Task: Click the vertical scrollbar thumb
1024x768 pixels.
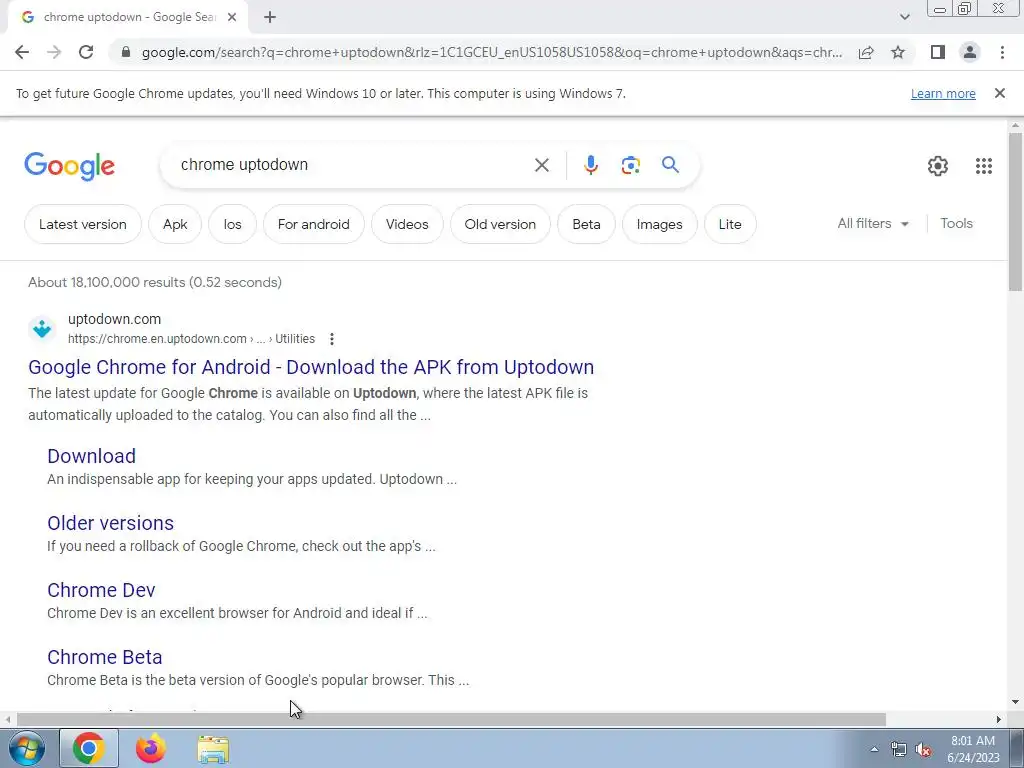Action: tap(1015, 211)
